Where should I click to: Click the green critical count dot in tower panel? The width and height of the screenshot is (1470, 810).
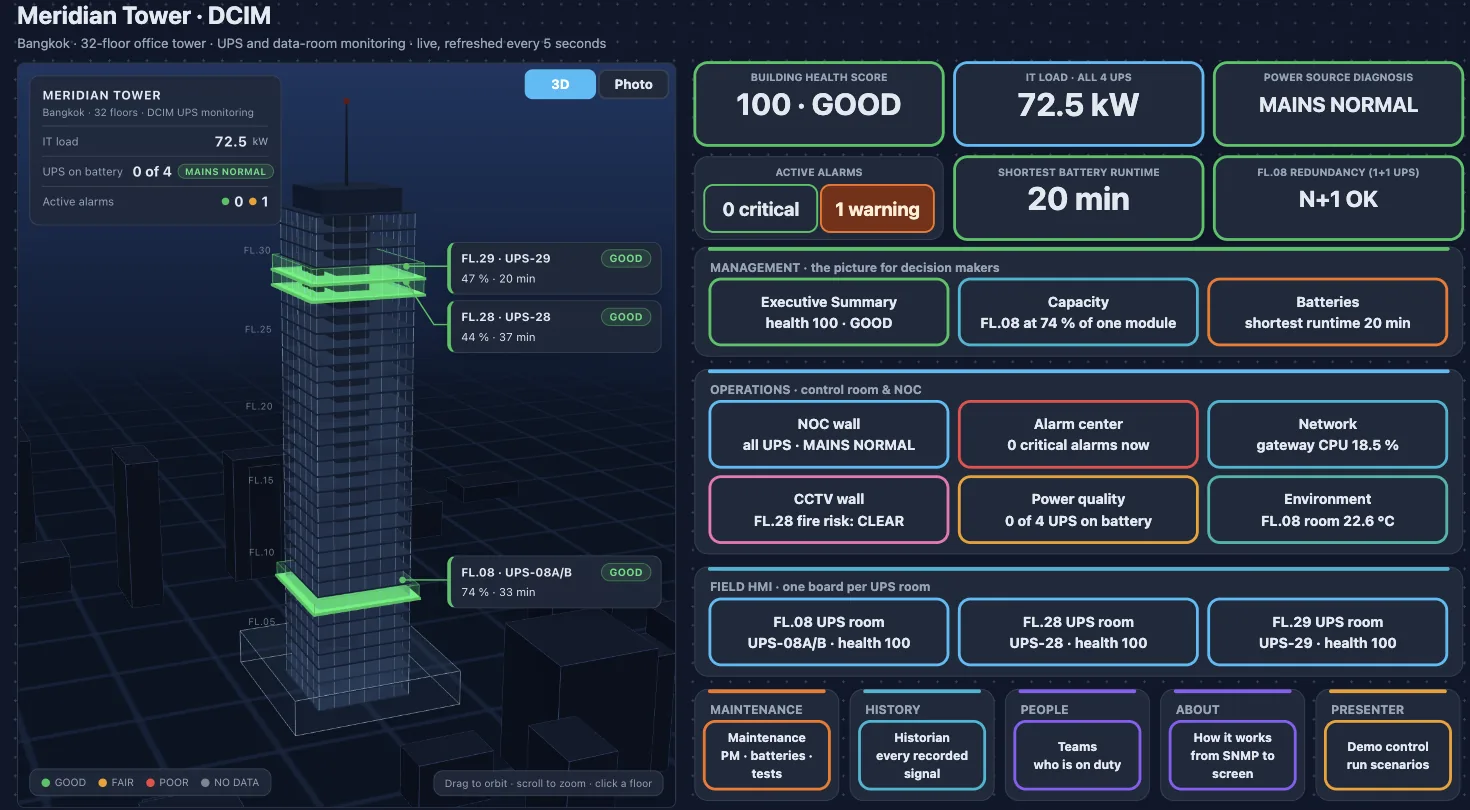[x=226, y=202]
